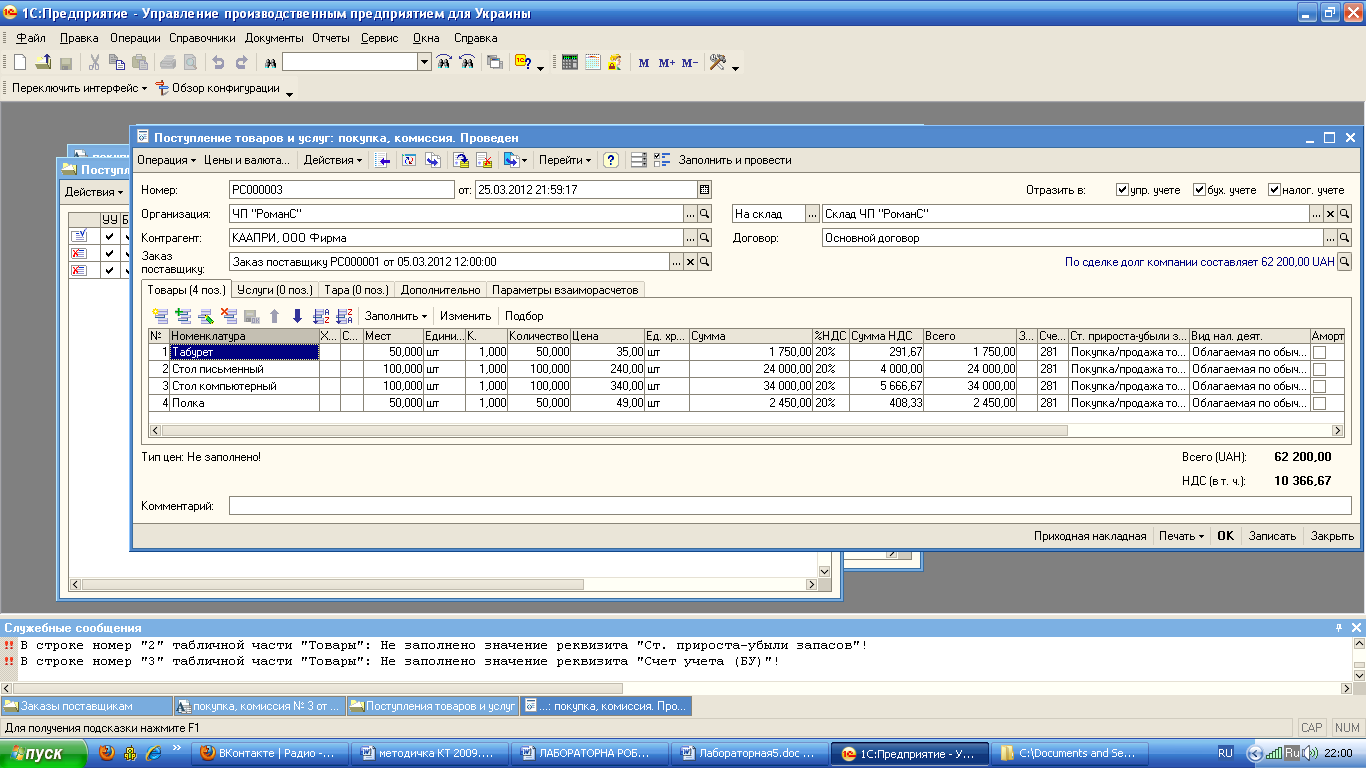Open the document's Действия dropdown
Image resolution: width=1366 pixels, height=768 pixels.
[x=333, y=160]
